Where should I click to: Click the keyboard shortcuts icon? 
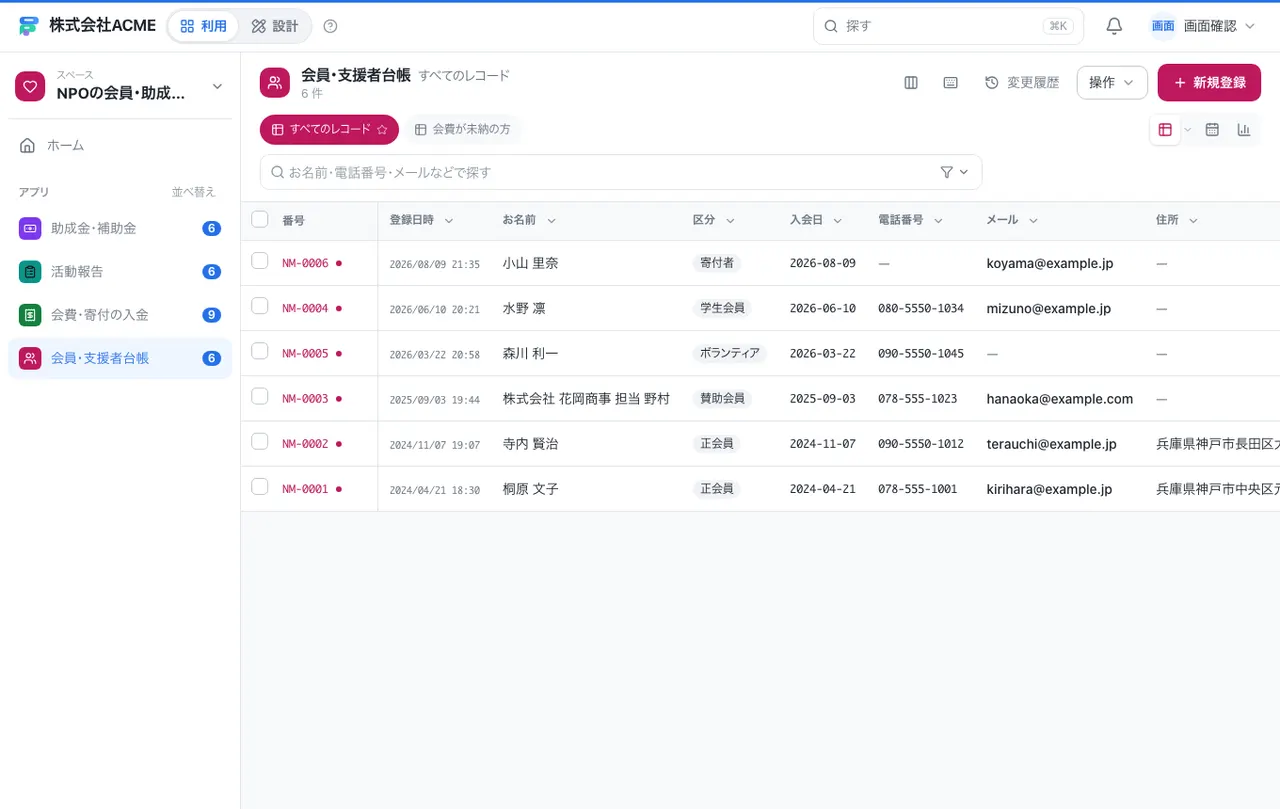[x=951, y=83]
